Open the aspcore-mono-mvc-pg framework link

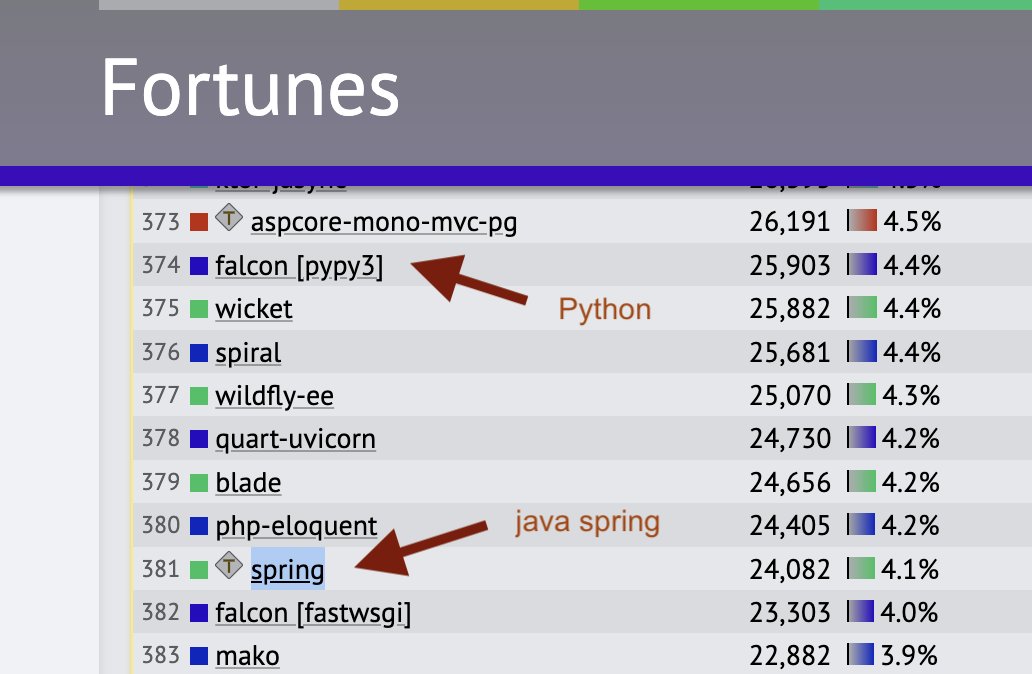[x=384, y=222]
